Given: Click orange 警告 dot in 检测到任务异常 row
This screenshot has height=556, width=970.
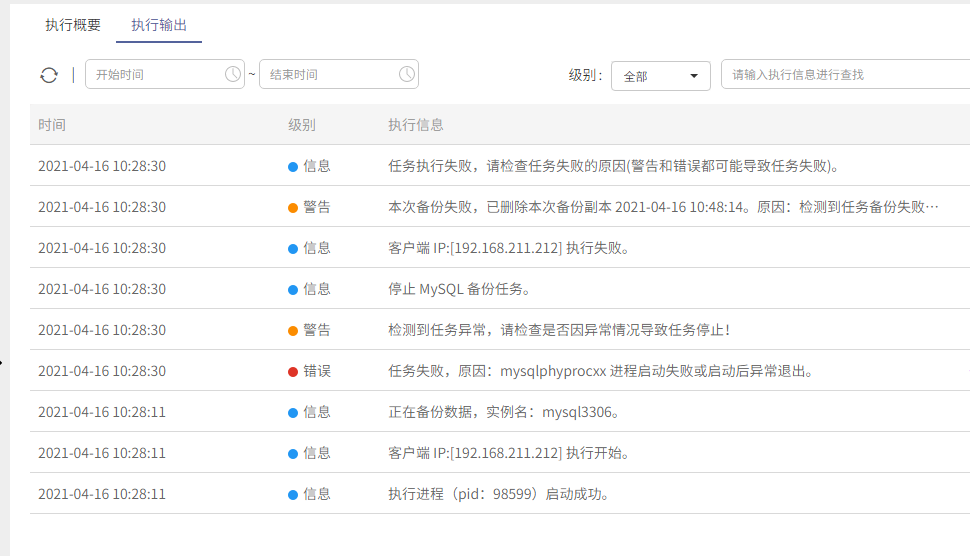Looking at the screenshot, I should click(x=293, y=331).
